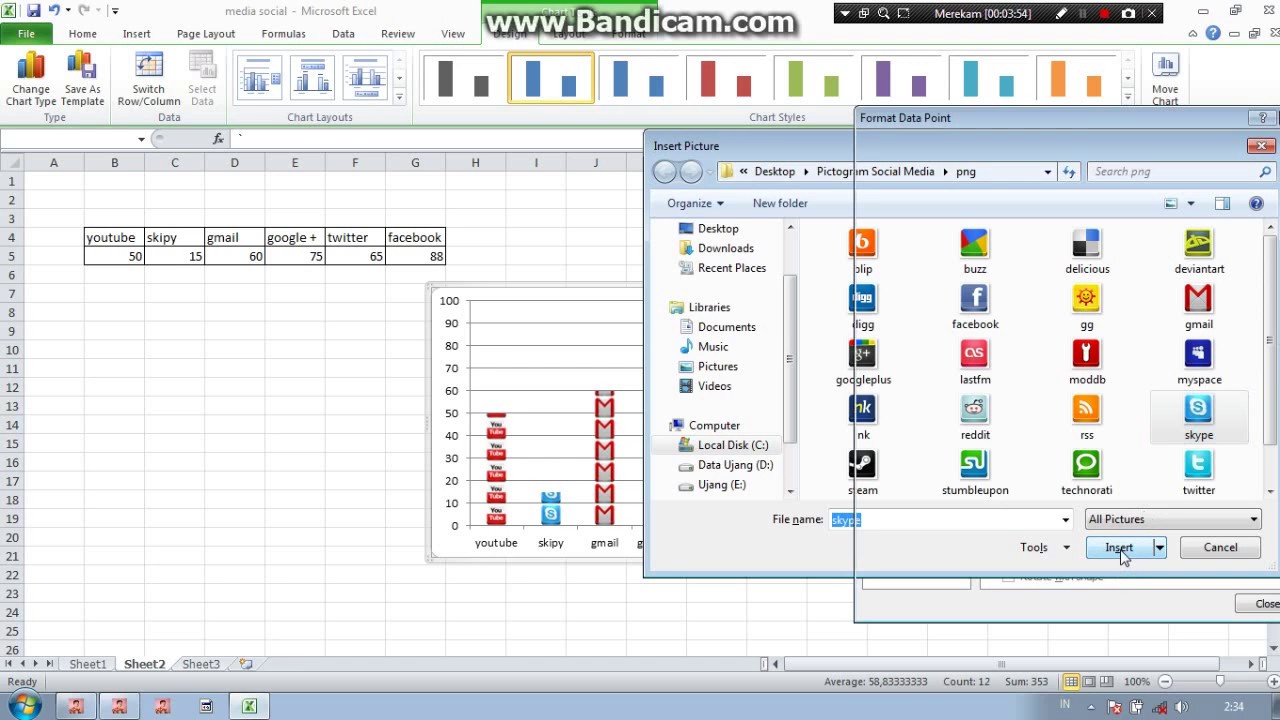Choose the lastfm picture file
Viewport: 1280px width, 720px height.
pyautogui.click(x=975, y=362)
